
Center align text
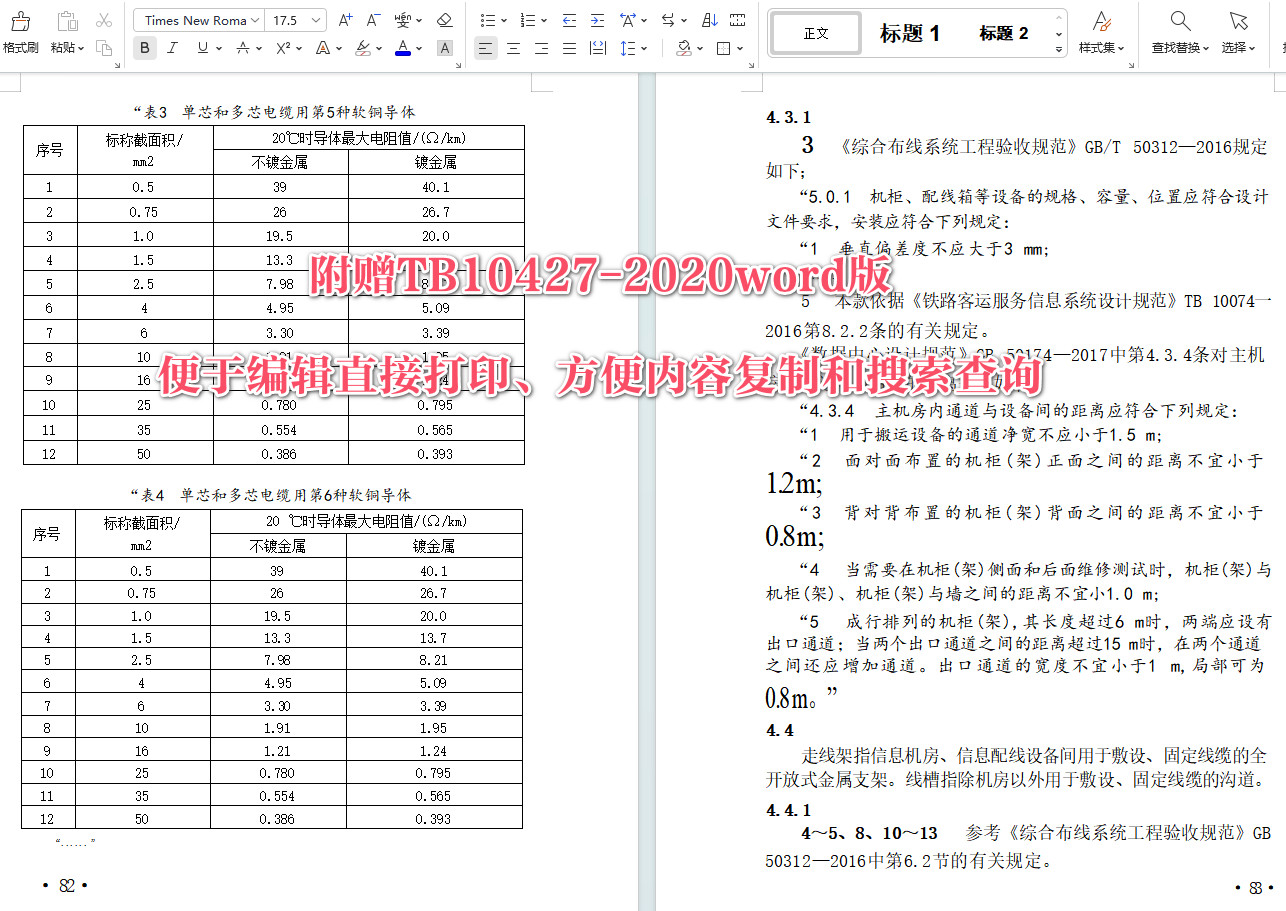click(x=513, y=47)
